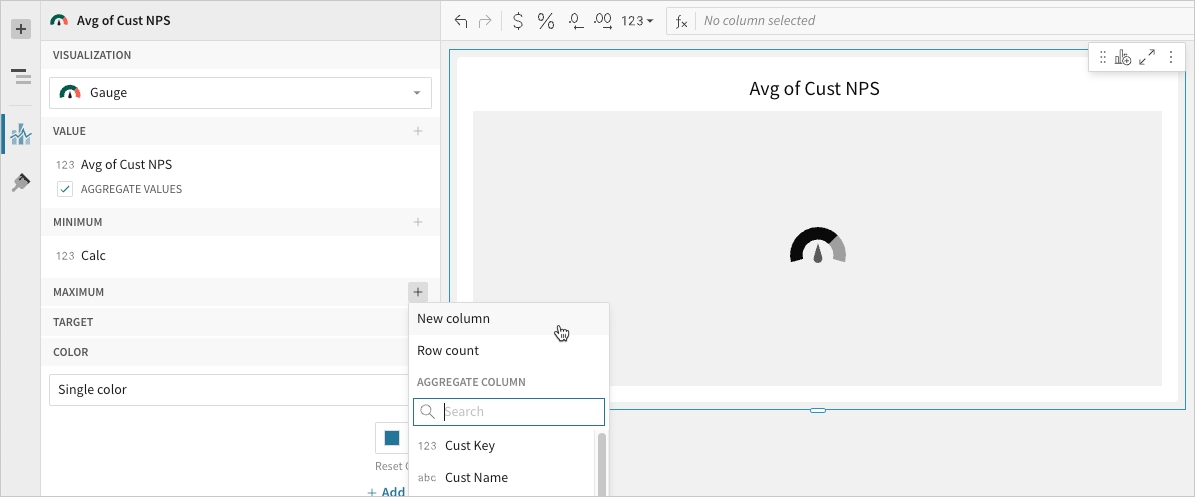This screenshot has width=1195, height=497.
Task: Click the increase decimal places icon
Action: pos(603,21)
